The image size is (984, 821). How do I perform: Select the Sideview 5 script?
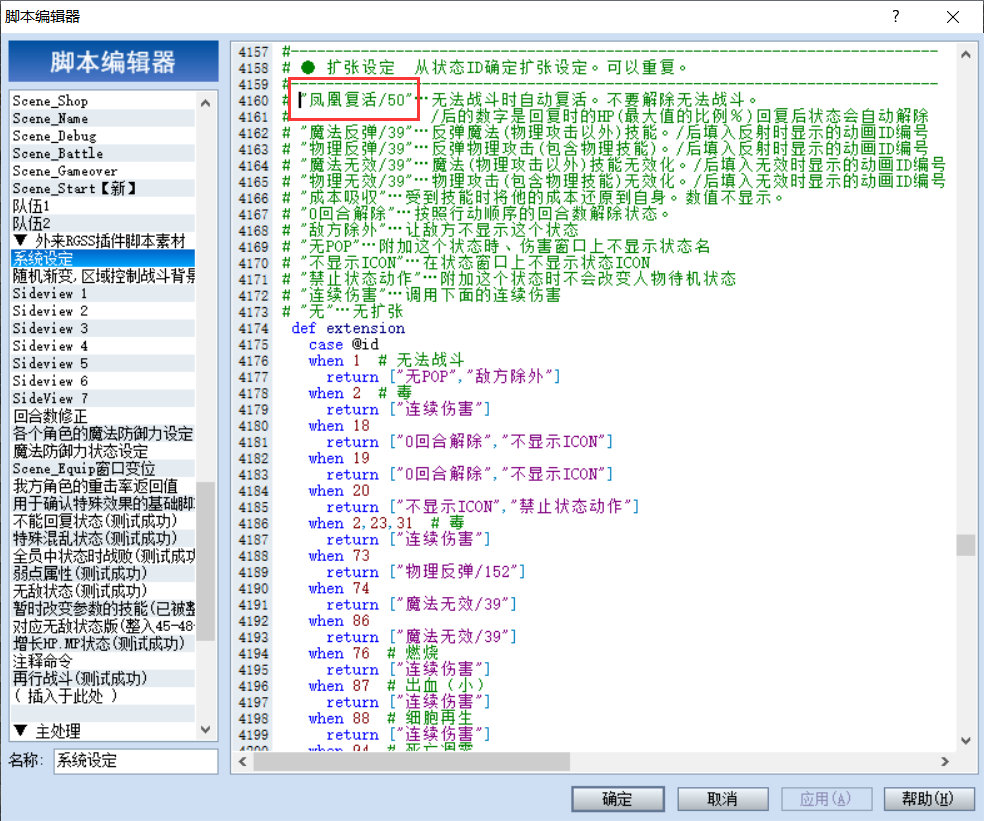coord(103,363)
